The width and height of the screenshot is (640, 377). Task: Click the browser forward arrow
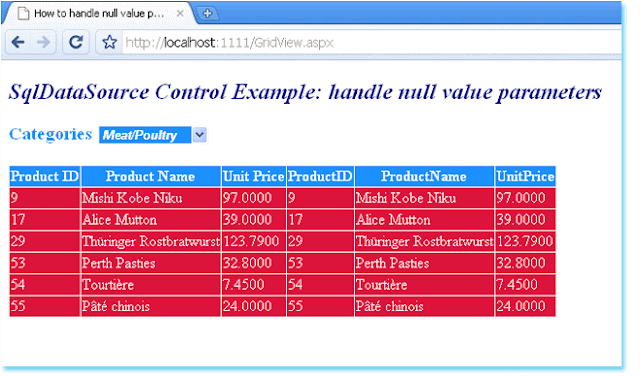coord(43,42)
